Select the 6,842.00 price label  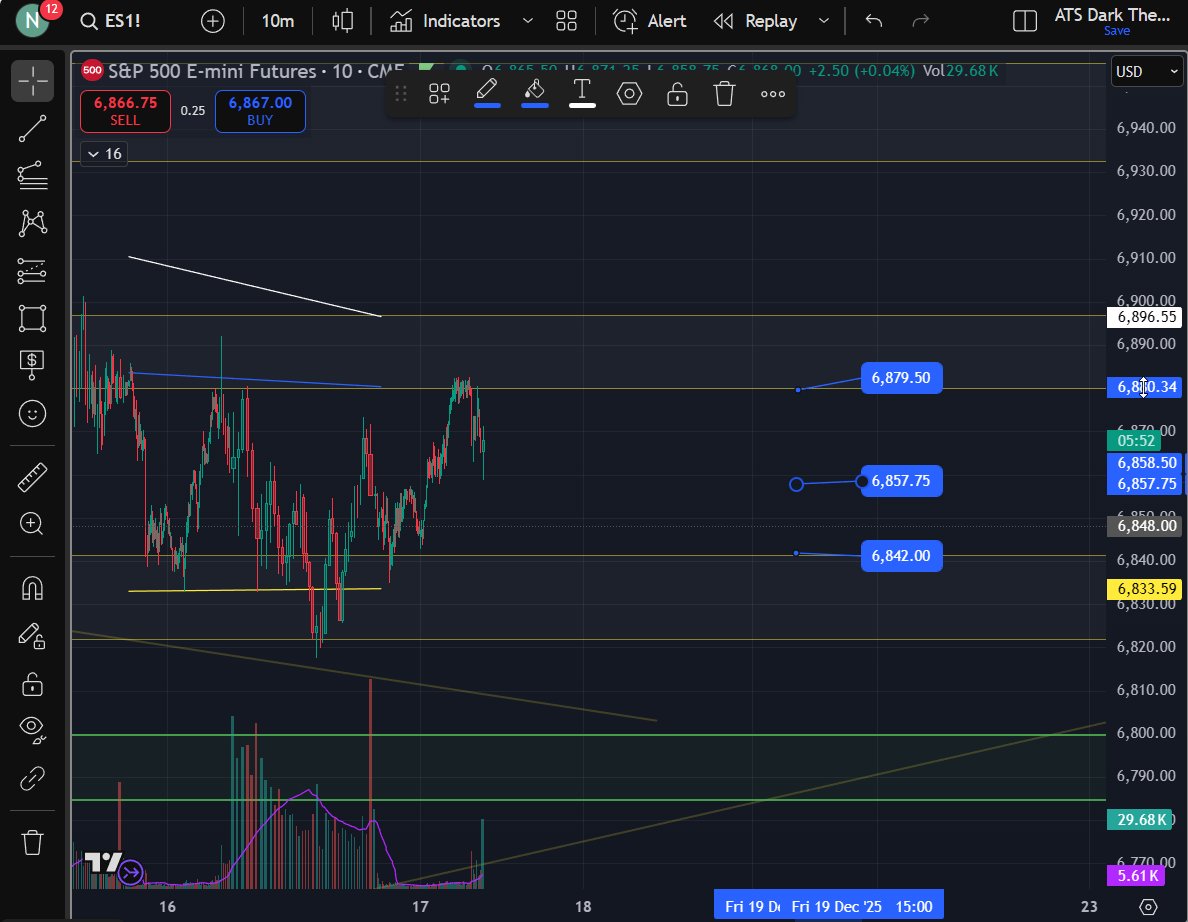(x=902, y=555)
